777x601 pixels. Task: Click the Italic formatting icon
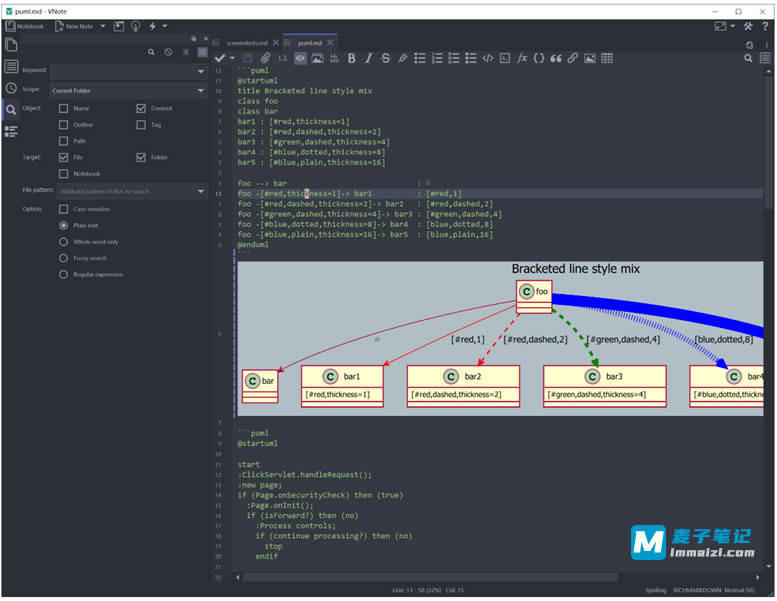[368, 58]
